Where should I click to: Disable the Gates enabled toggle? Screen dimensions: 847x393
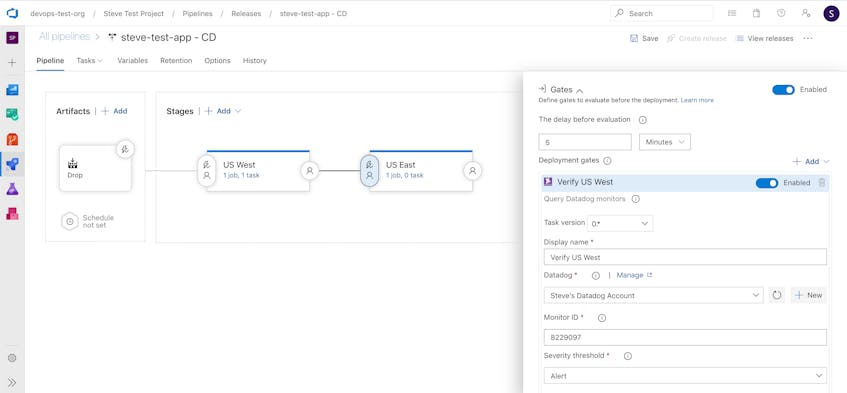click(x=783, y=90)
